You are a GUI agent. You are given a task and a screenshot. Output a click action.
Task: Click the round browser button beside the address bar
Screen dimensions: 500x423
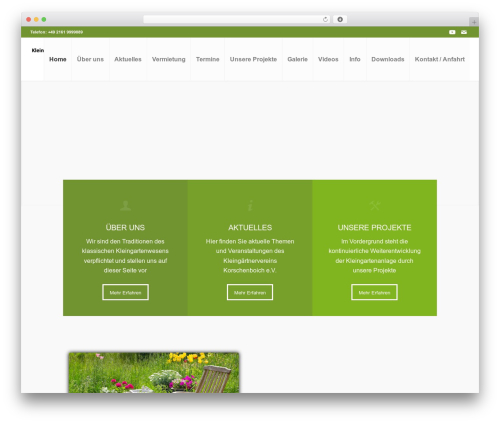coord(340,19)
